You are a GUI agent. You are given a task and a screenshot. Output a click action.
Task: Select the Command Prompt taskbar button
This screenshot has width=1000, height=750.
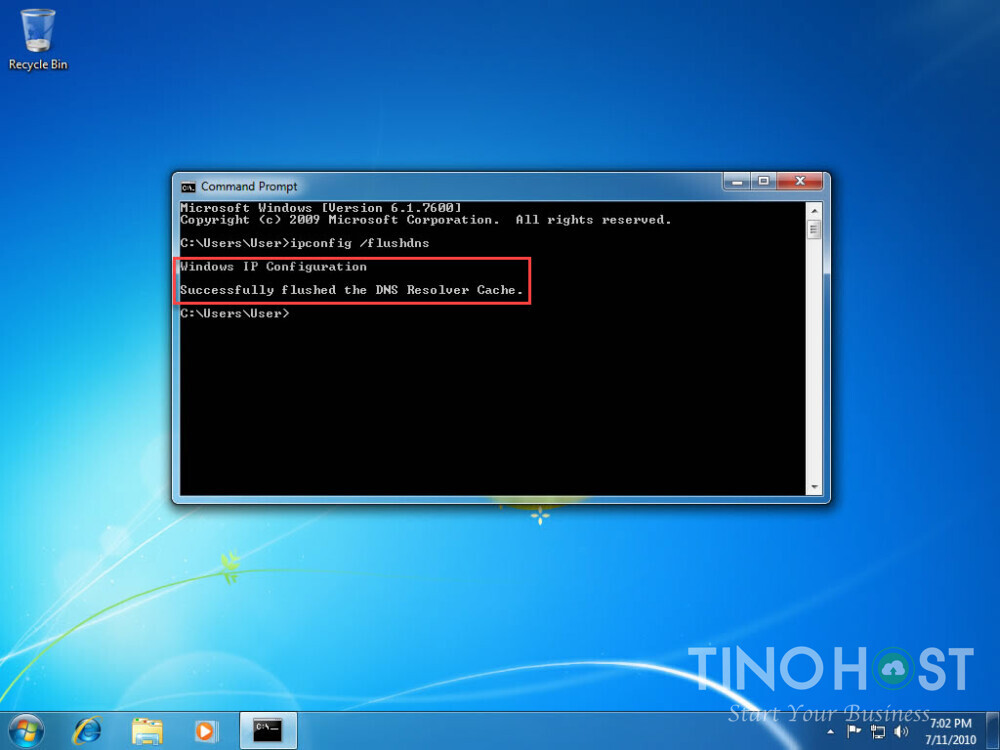click(x=268, y=731)
